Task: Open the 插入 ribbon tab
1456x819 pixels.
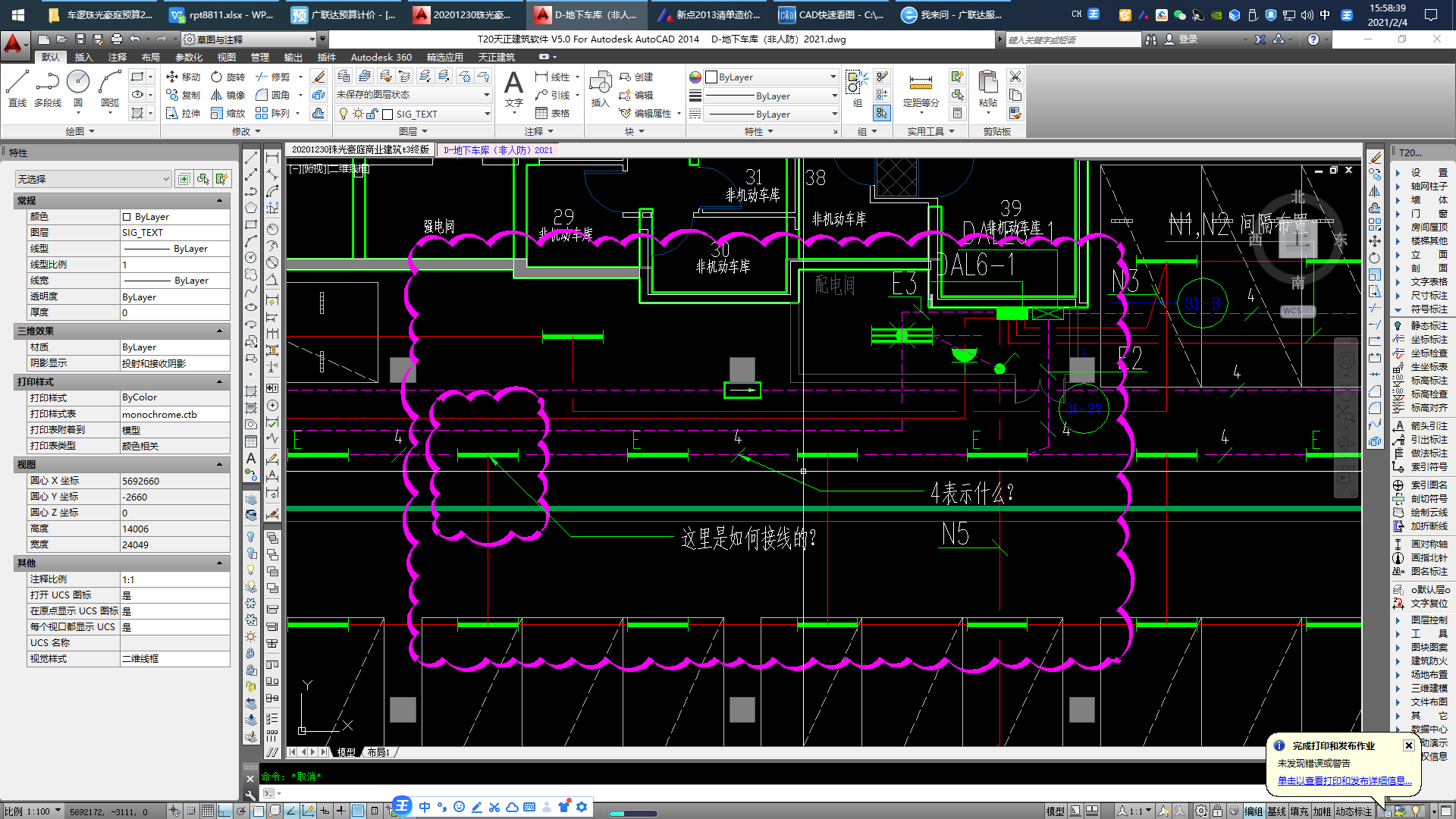Action: click(83, 57)
